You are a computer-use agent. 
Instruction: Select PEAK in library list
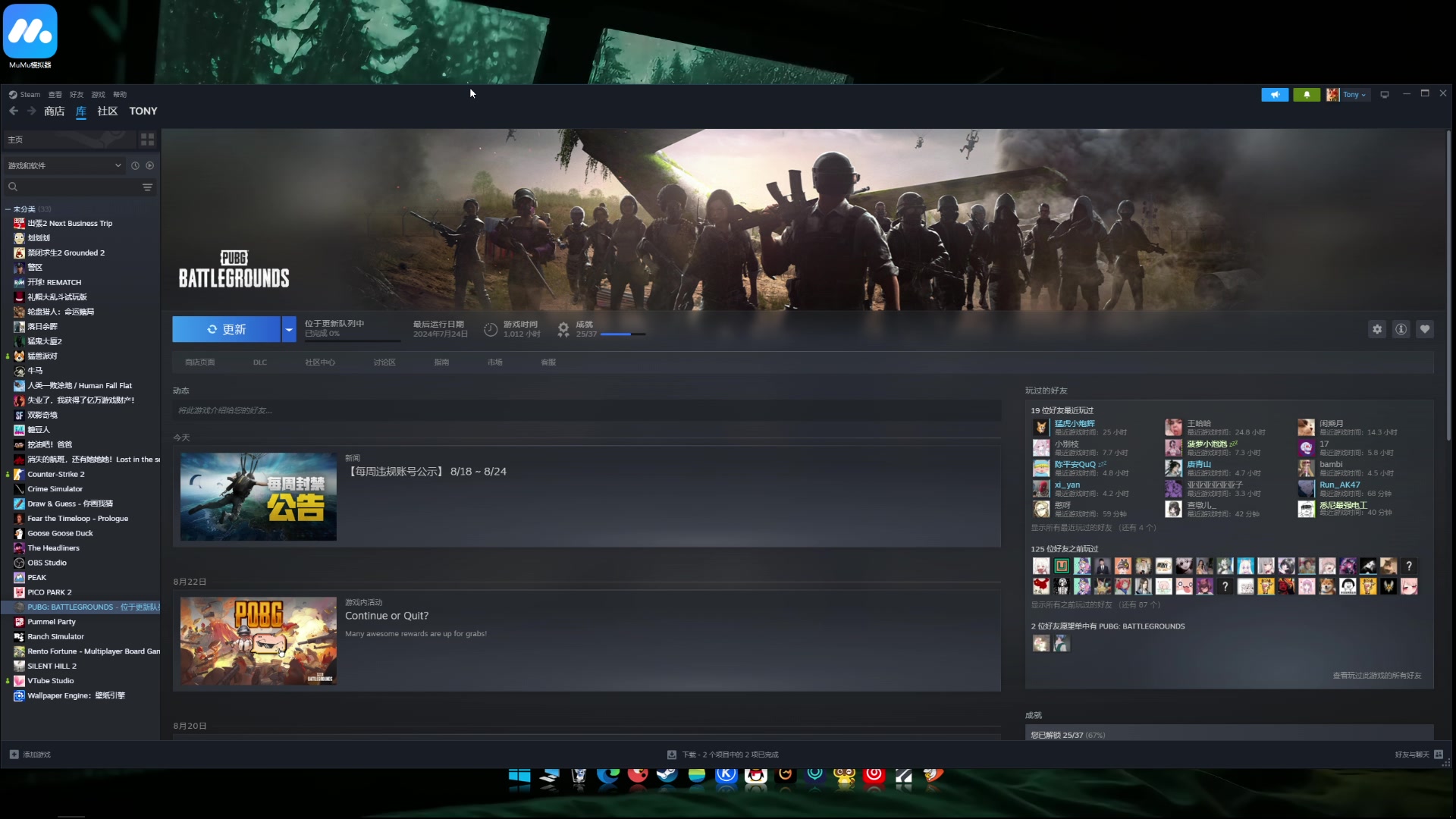36,577
